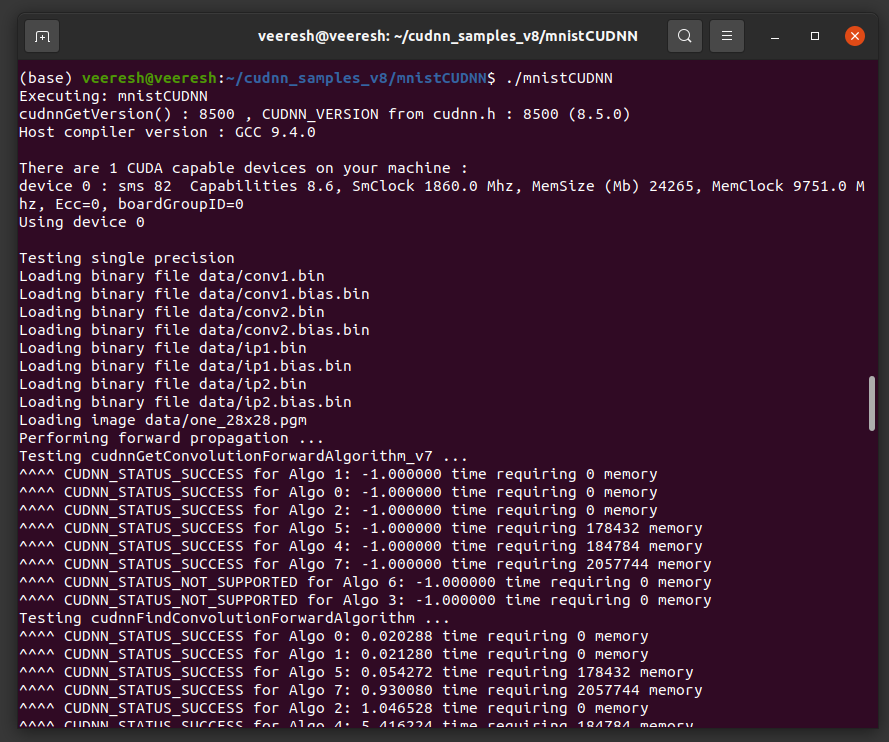This screenshot has width=889, height=742.
Task: Minimize the terminal window
Action: tap(774, 37)
